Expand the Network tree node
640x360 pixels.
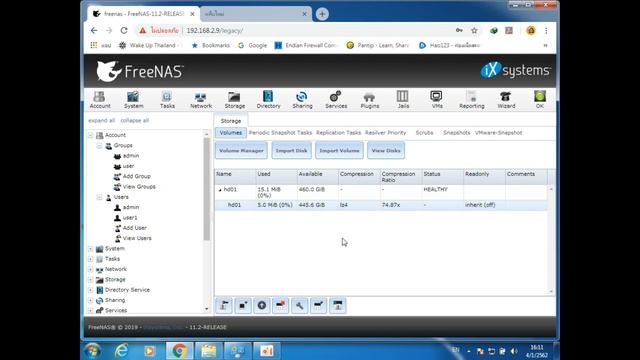tap(91, 269)
